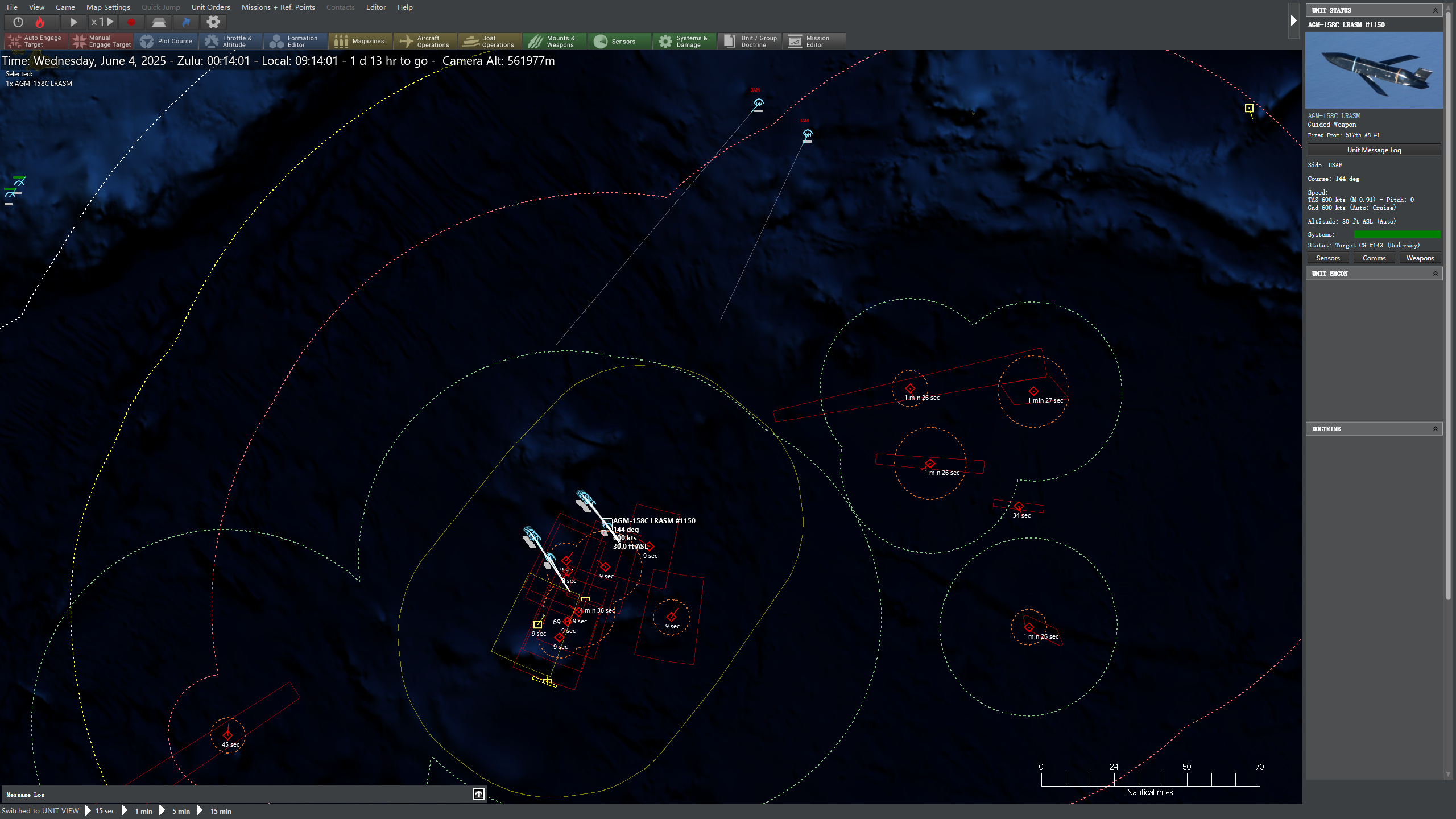Click Plot Course button
This screenshot has height=819, width=1456.
point(167,41)
